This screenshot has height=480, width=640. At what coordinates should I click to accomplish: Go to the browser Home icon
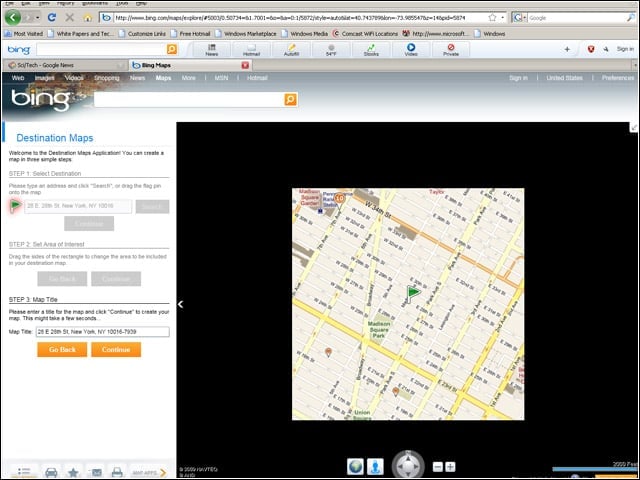pos(87,18)
